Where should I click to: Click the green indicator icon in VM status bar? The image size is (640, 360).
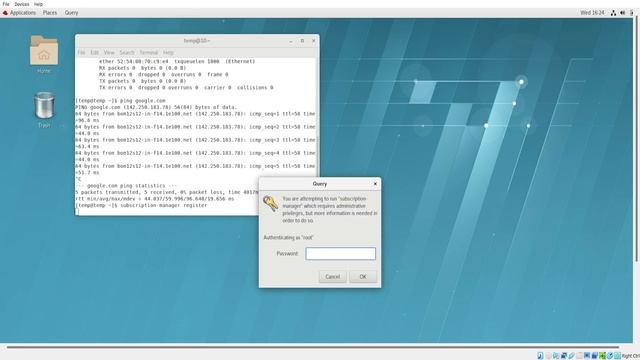[602, 356]
